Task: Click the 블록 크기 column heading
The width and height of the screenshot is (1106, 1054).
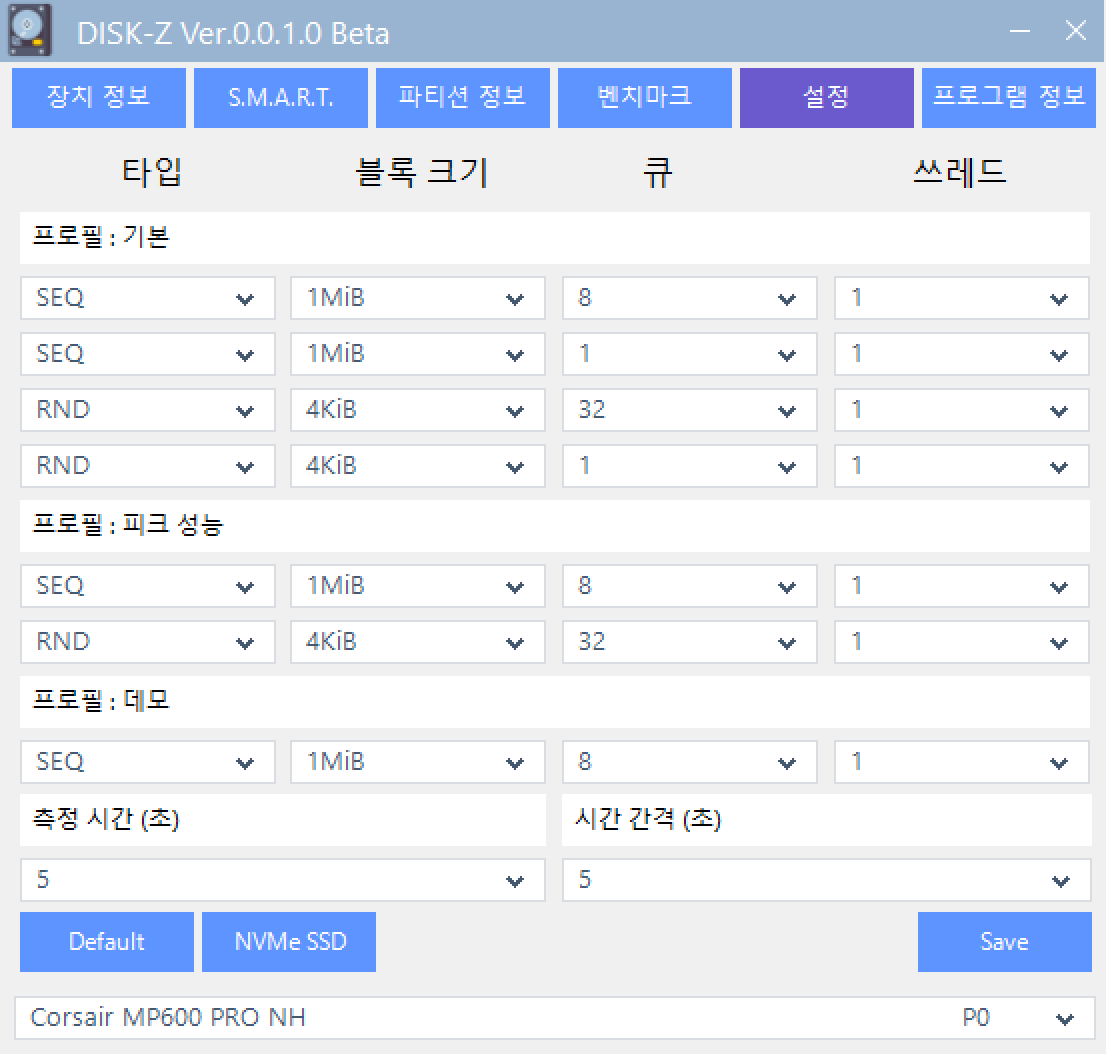Action: [422, 172]
